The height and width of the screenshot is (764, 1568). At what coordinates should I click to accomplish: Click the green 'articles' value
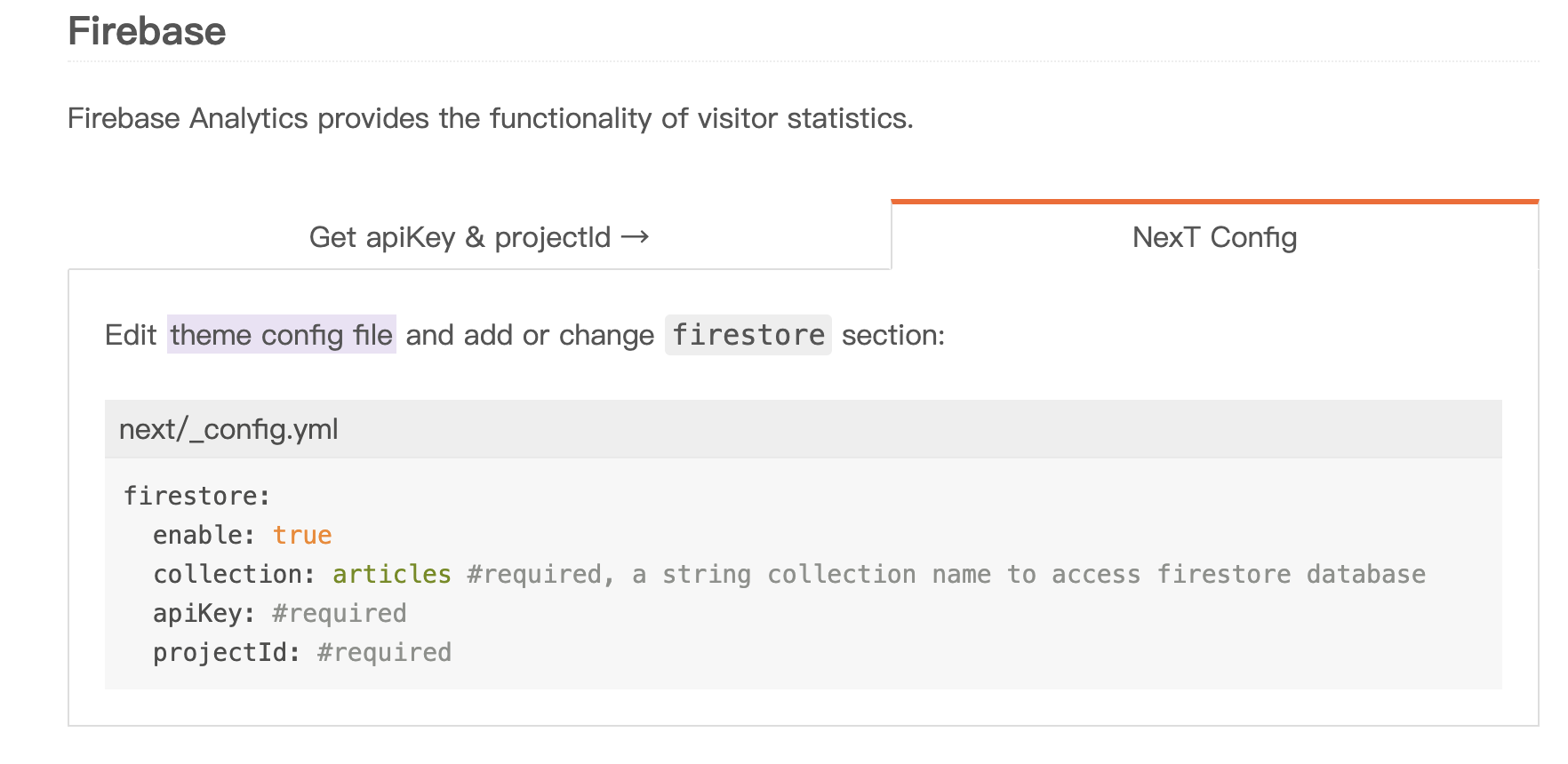click(392, 575)
